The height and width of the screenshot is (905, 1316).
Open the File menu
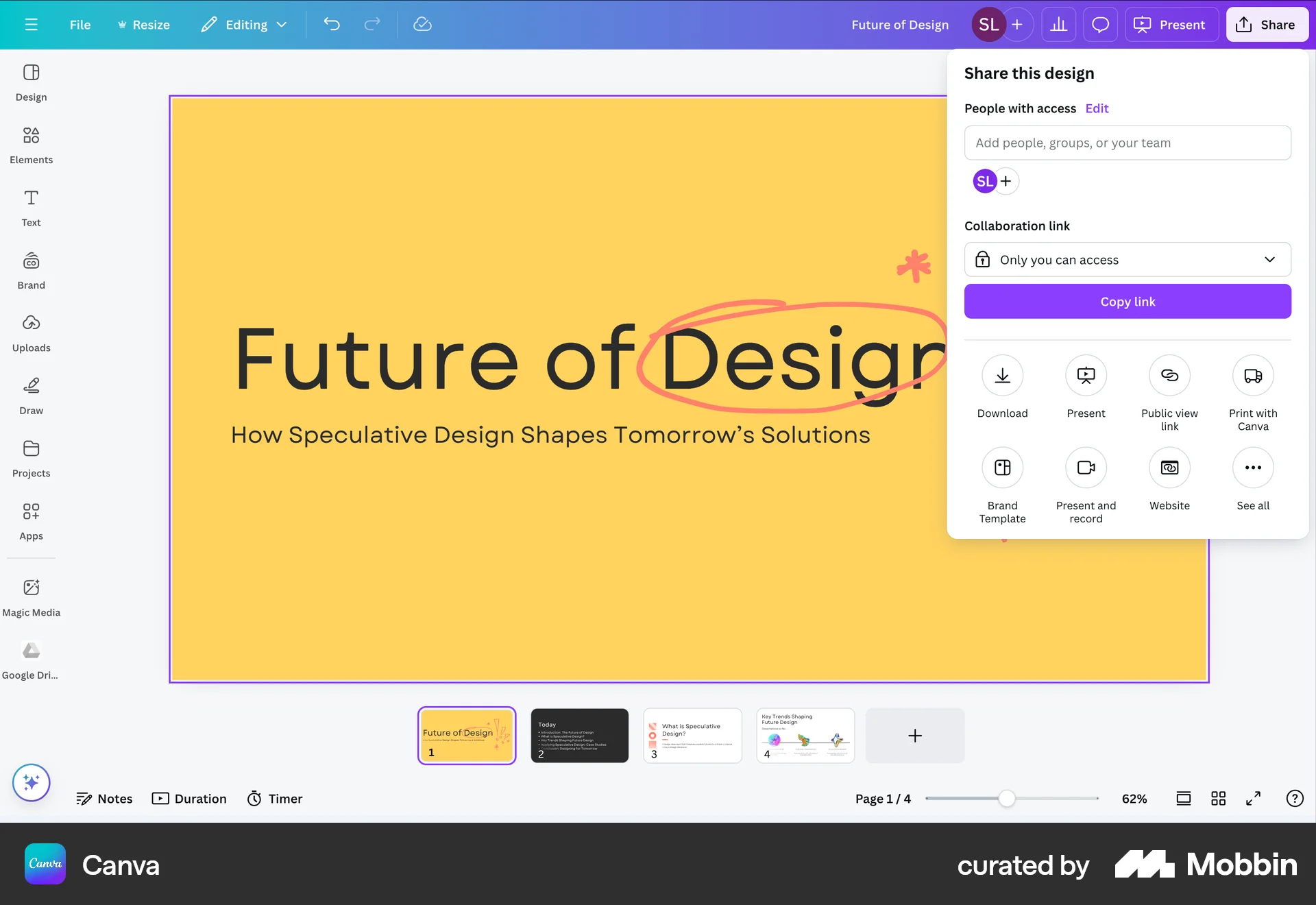[80, 24]
